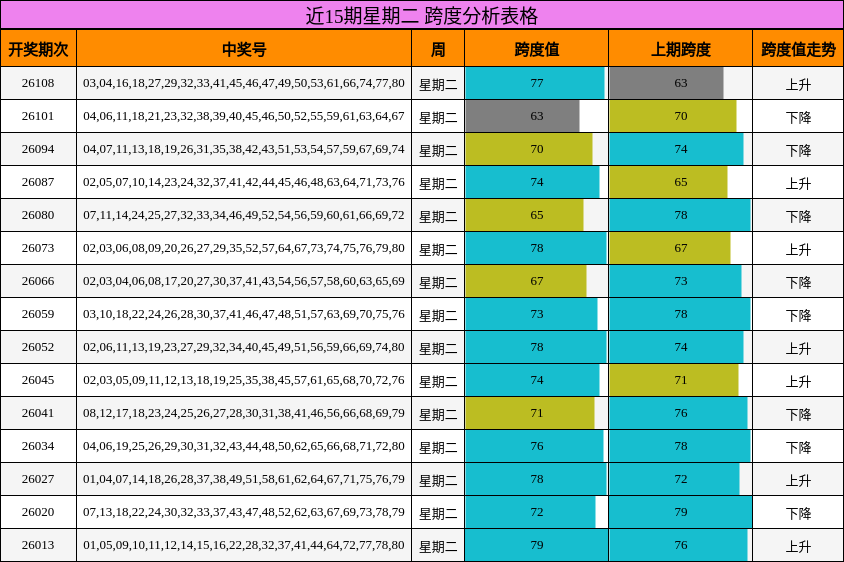This screenshot has height=562, width=844.
Task: Click previous span 72 in row 26027
Action: [x=680, y=479]
